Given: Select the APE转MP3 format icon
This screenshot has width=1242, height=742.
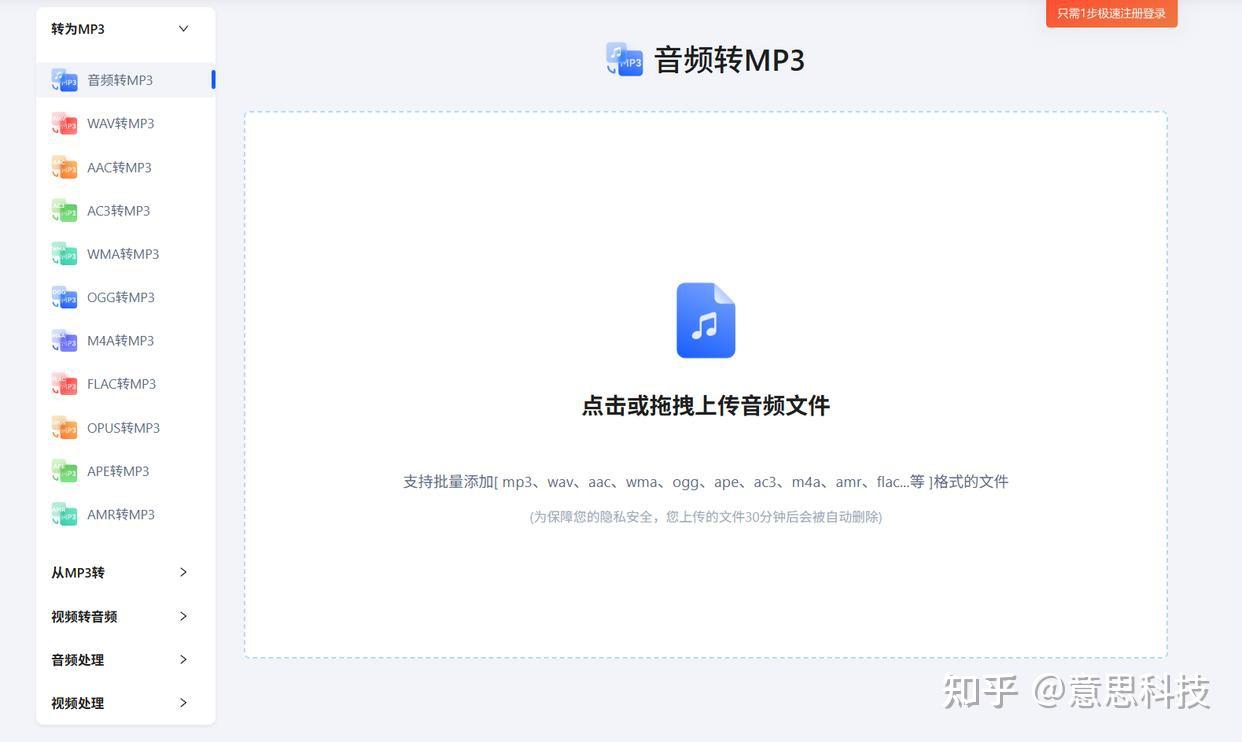Looking at the screenshot, I should tap(65, 470).
